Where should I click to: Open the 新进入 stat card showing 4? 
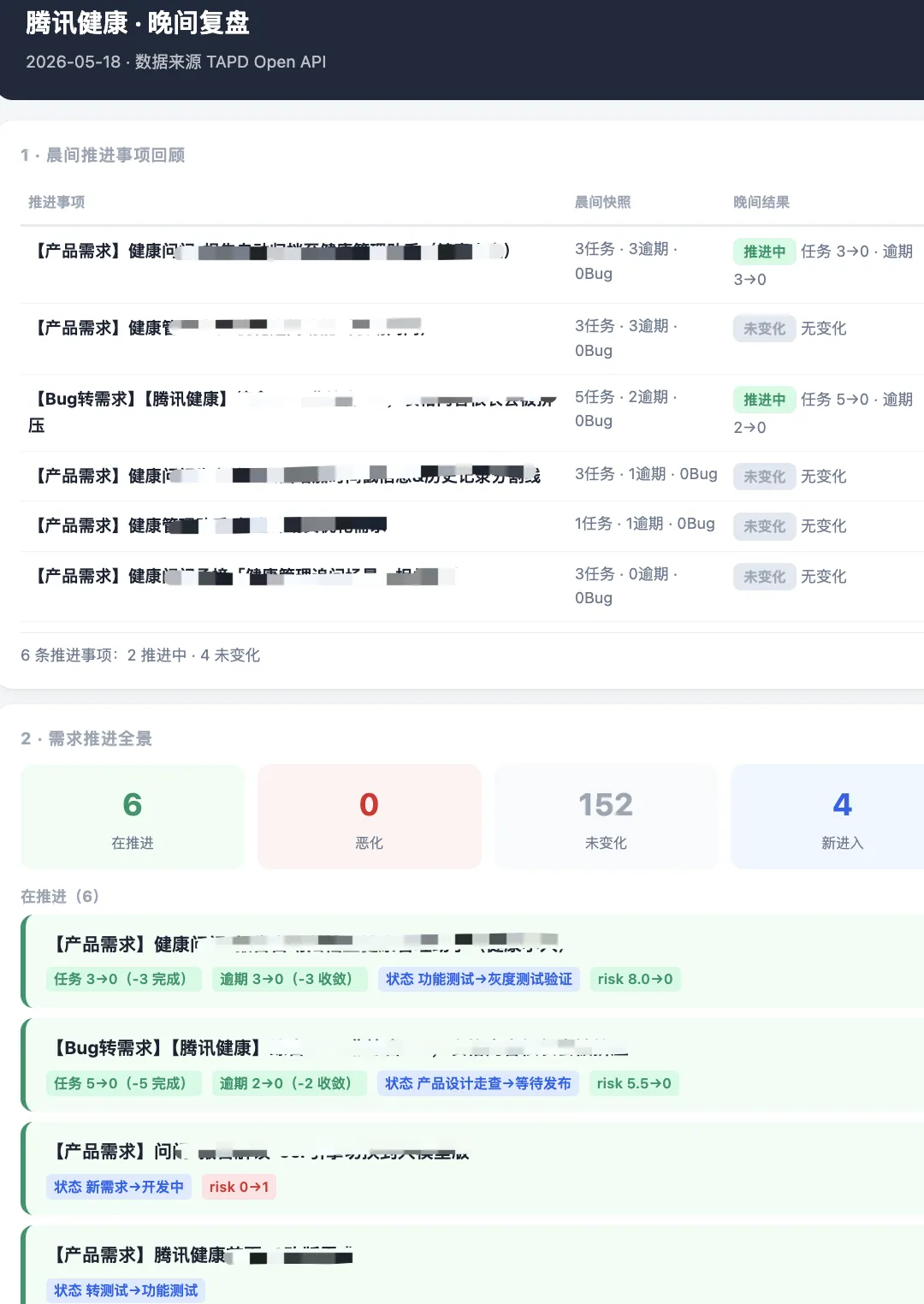tap(828, 817)
